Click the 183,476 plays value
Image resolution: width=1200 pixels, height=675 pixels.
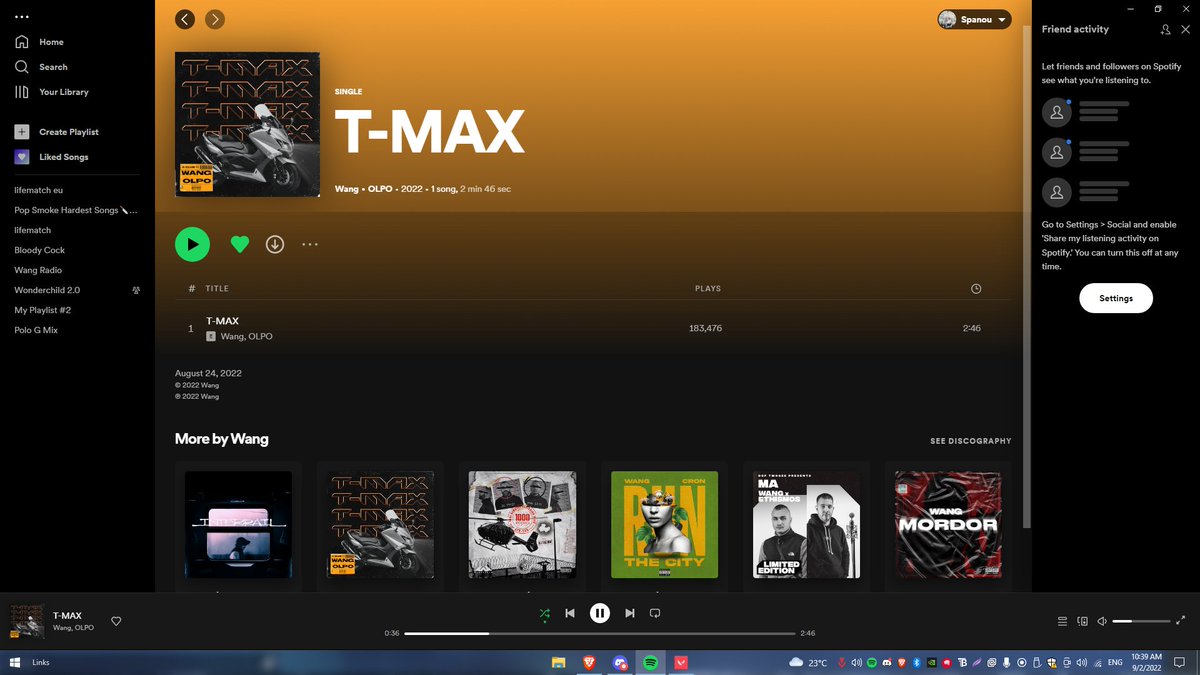coord(705,329)
